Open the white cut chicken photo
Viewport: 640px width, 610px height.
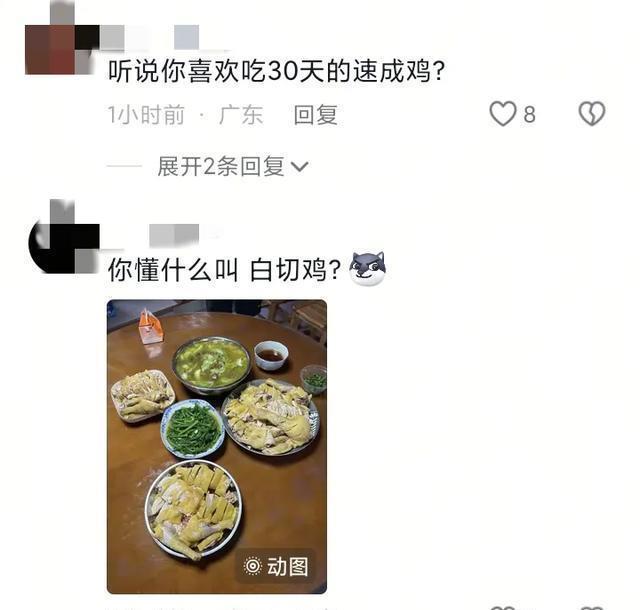click(217, 446)
